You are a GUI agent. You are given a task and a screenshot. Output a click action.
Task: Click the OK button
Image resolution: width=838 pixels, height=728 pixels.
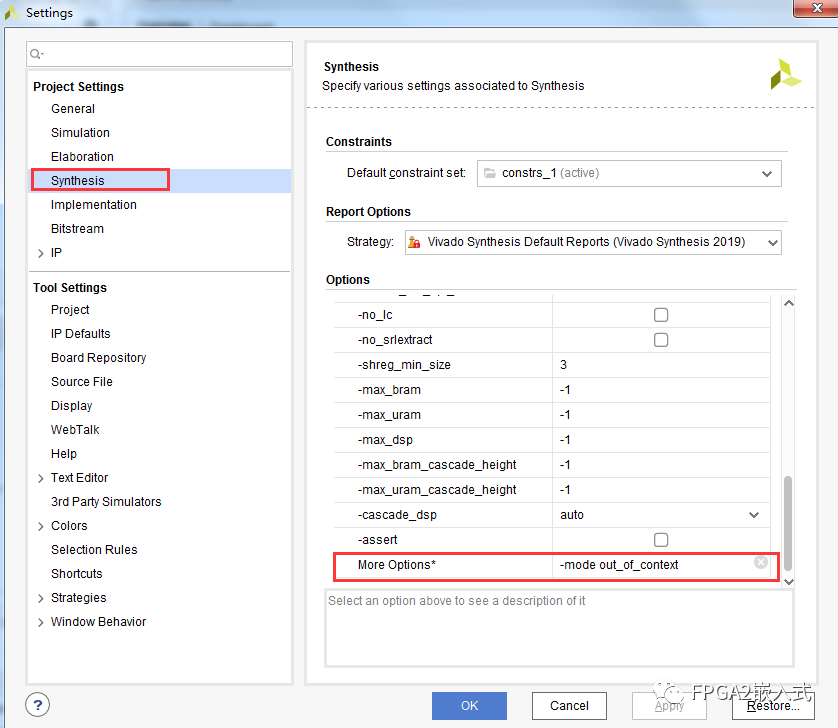(469, 706)
